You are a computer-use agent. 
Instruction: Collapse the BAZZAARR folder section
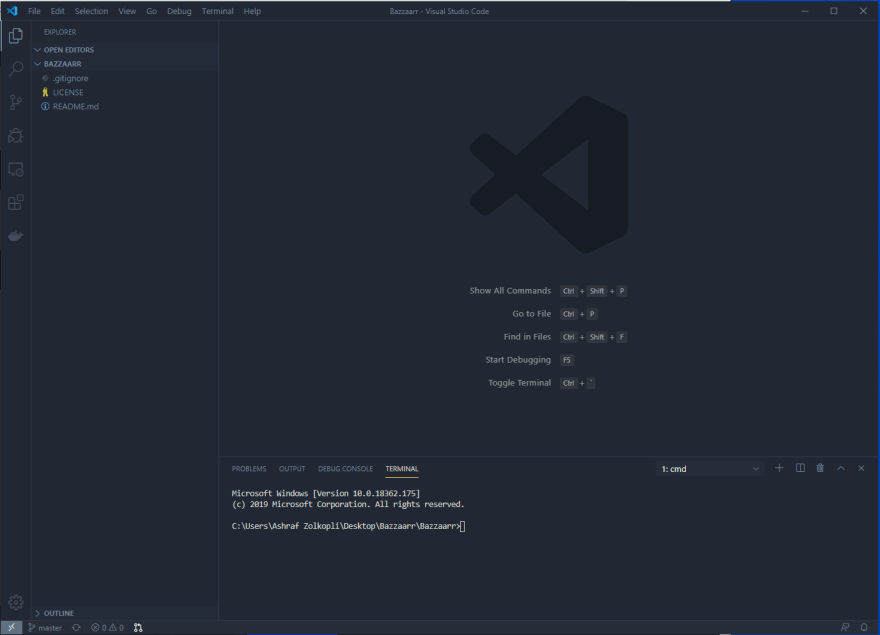(x=125, y=64)
